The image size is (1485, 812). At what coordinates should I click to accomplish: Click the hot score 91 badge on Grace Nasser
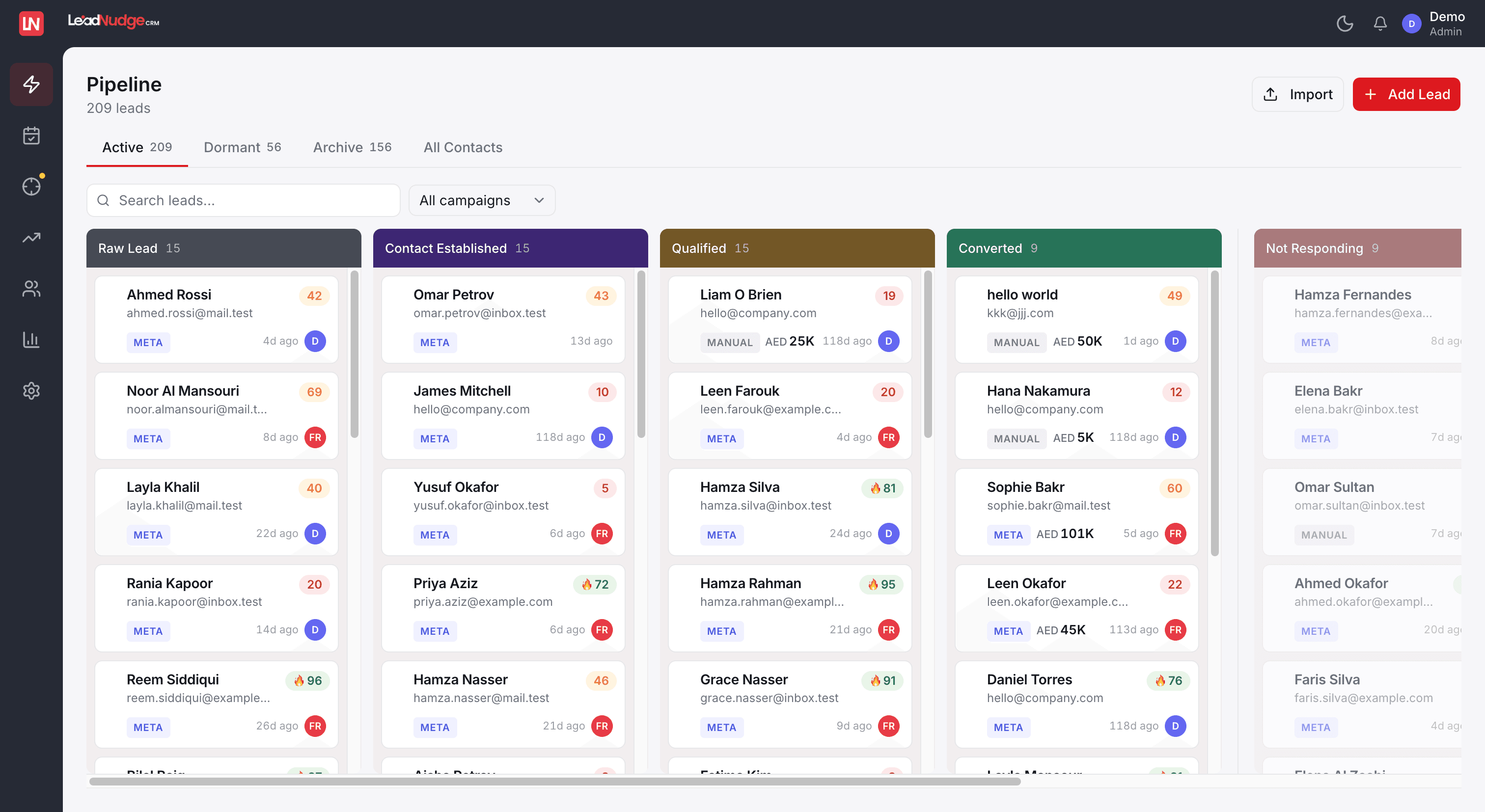[882, 680]
